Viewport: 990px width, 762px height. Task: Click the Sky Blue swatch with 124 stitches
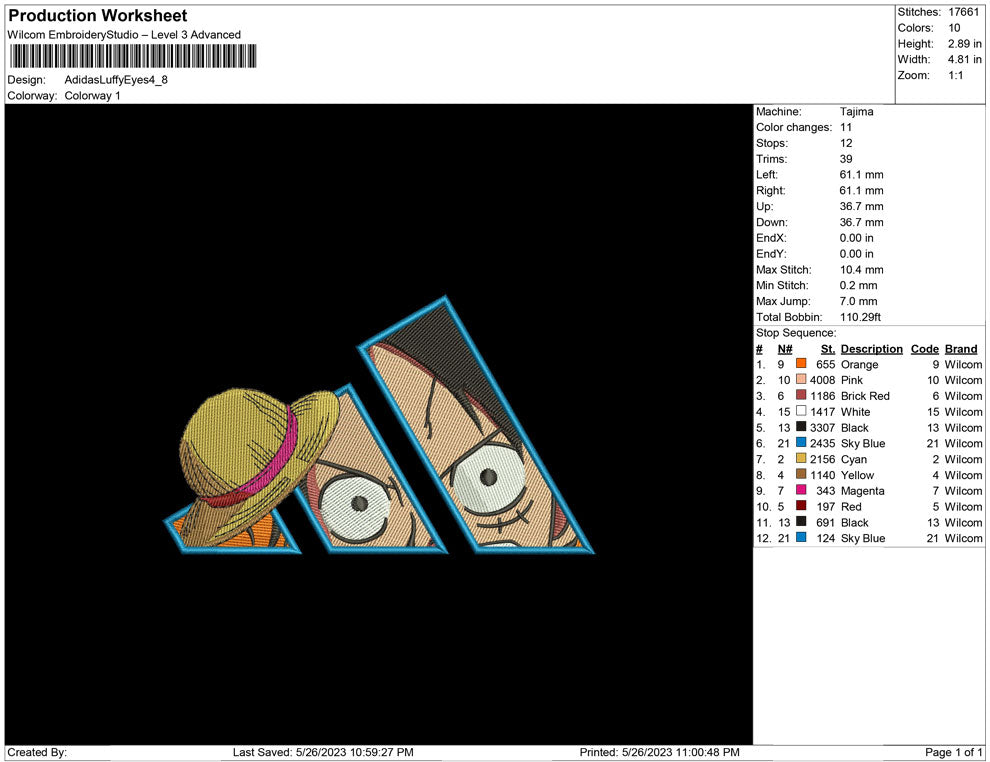(x=801, y=537)
